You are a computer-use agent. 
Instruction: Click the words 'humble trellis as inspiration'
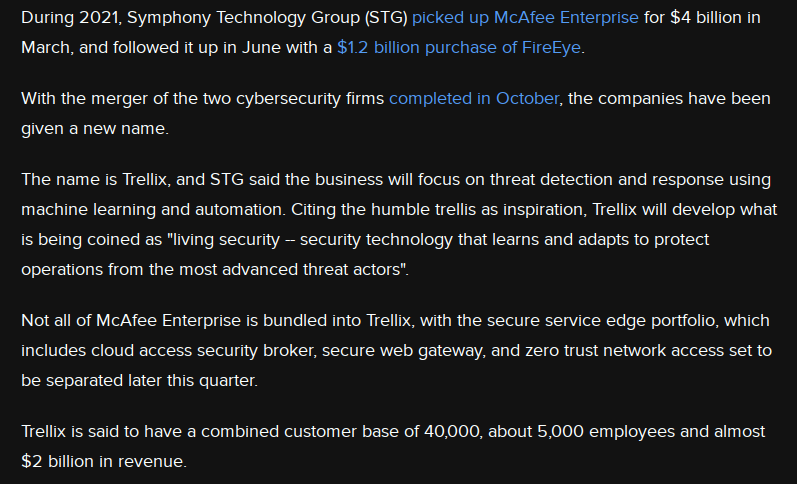click(478, 209)
